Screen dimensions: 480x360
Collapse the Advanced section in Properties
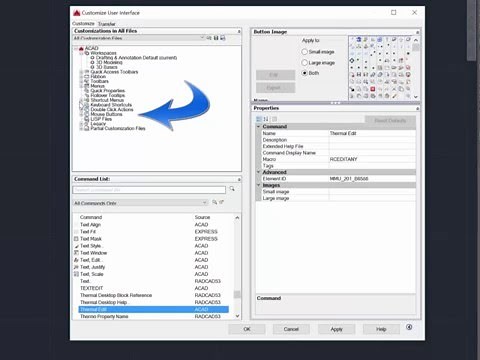tap(258, 172)
